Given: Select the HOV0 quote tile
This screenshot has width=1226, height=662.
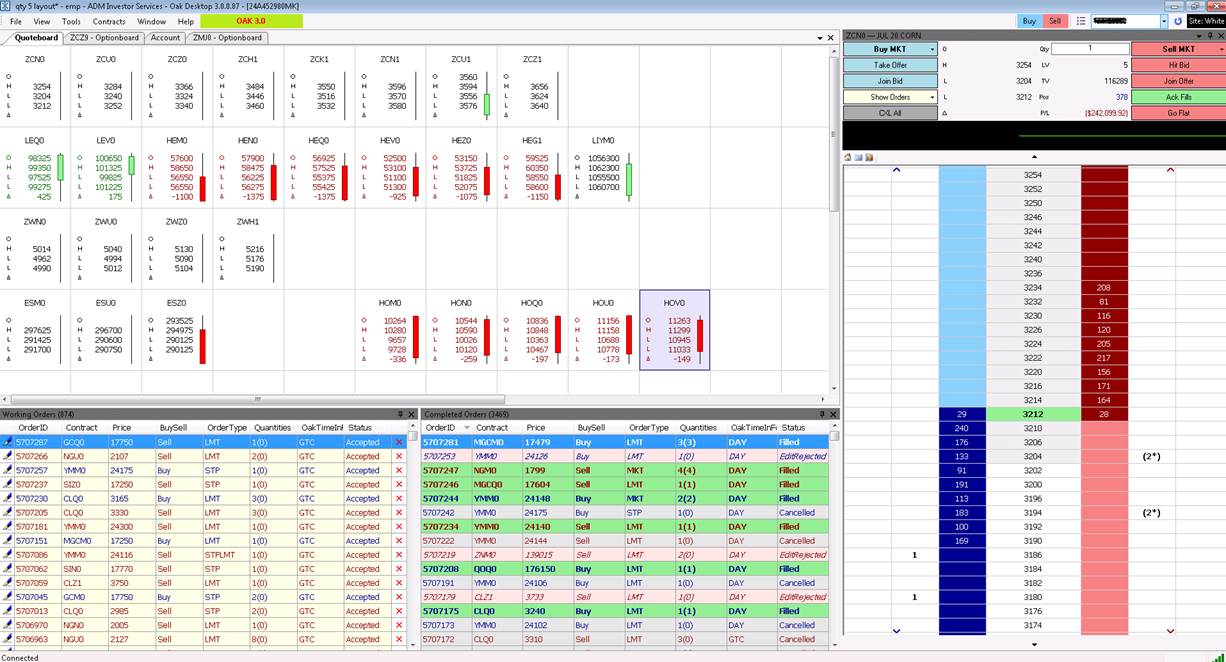Looking at the screenshot, I should click(674, 330).
